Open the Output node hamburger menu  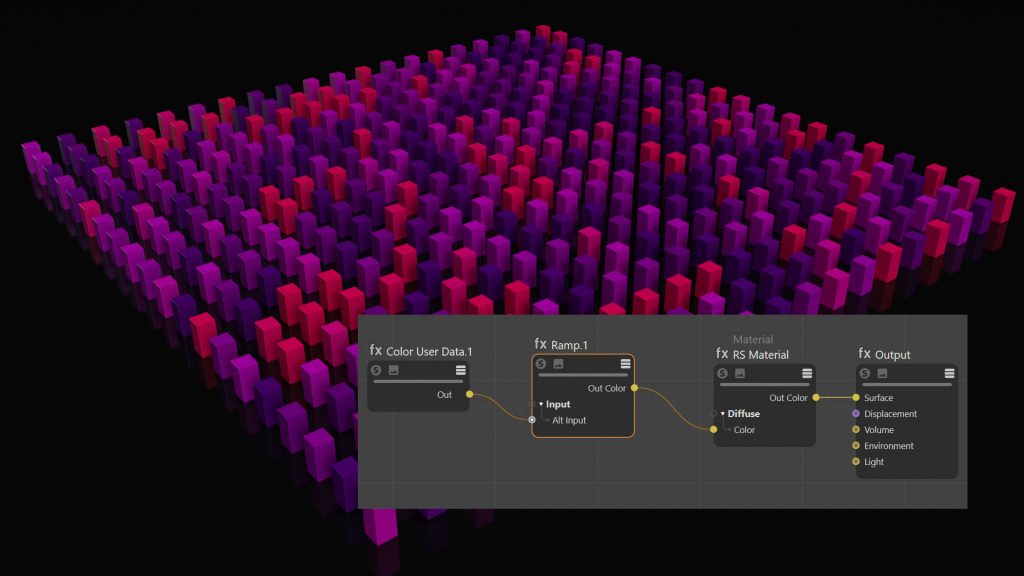949,374
